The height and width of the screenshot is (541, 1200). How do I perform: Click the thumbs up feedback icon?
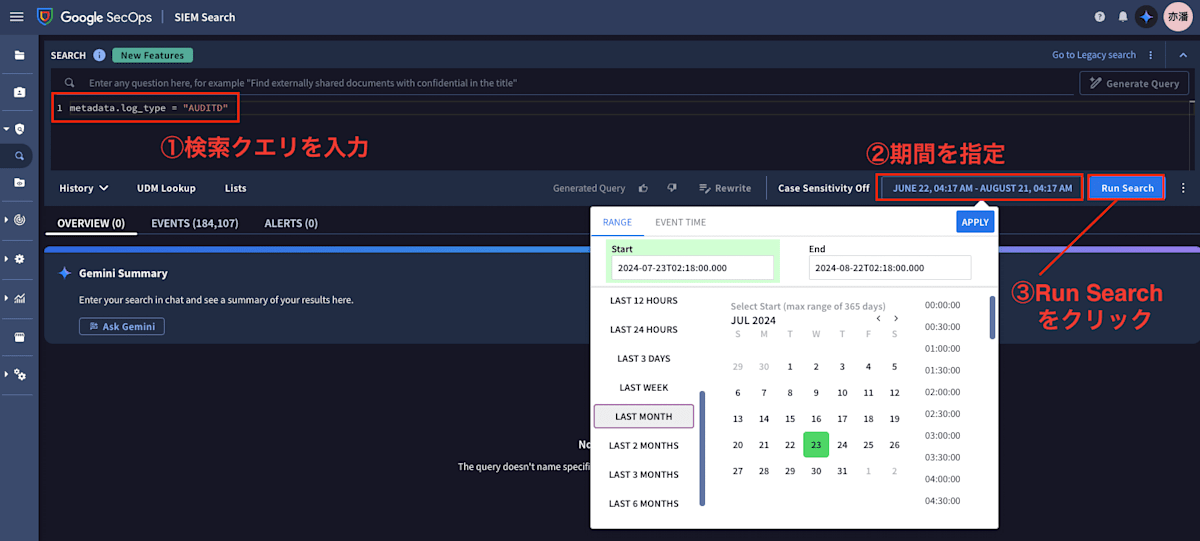(x=643, y=188)
